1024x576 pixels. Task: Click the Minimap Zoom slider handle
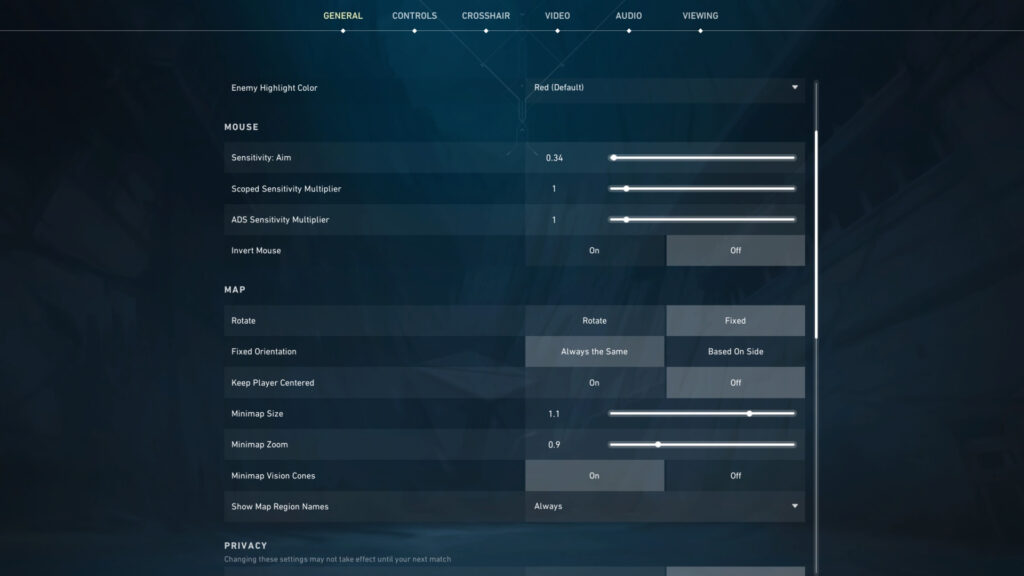658,442
